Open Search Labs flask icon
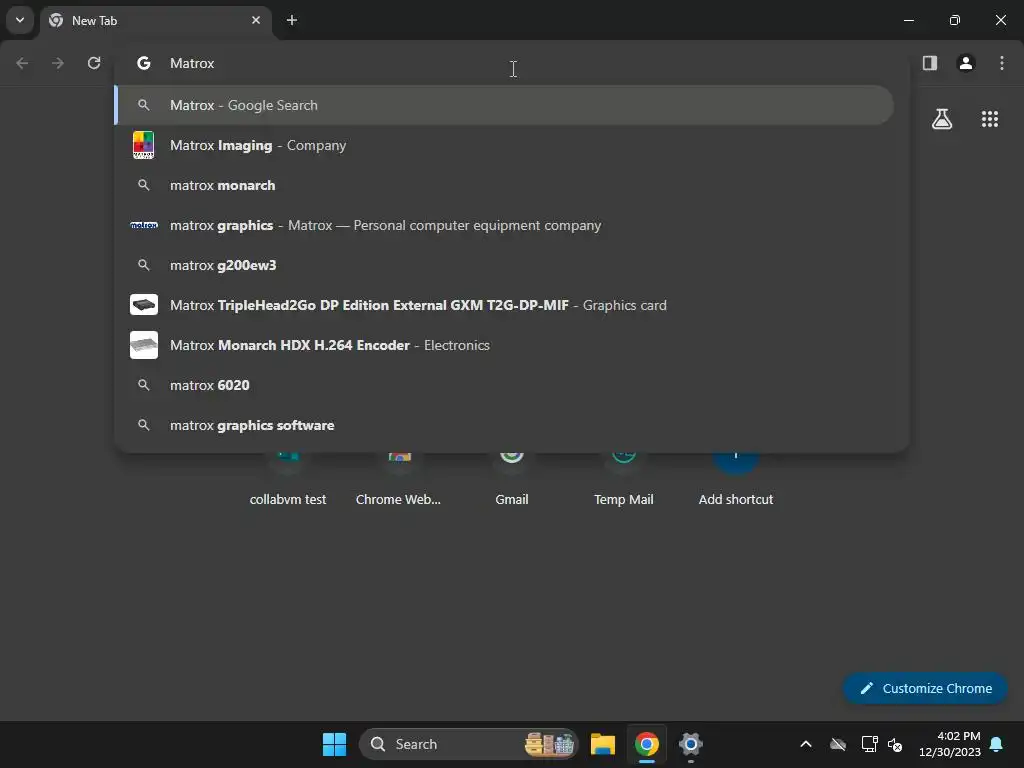 [942, 119]
